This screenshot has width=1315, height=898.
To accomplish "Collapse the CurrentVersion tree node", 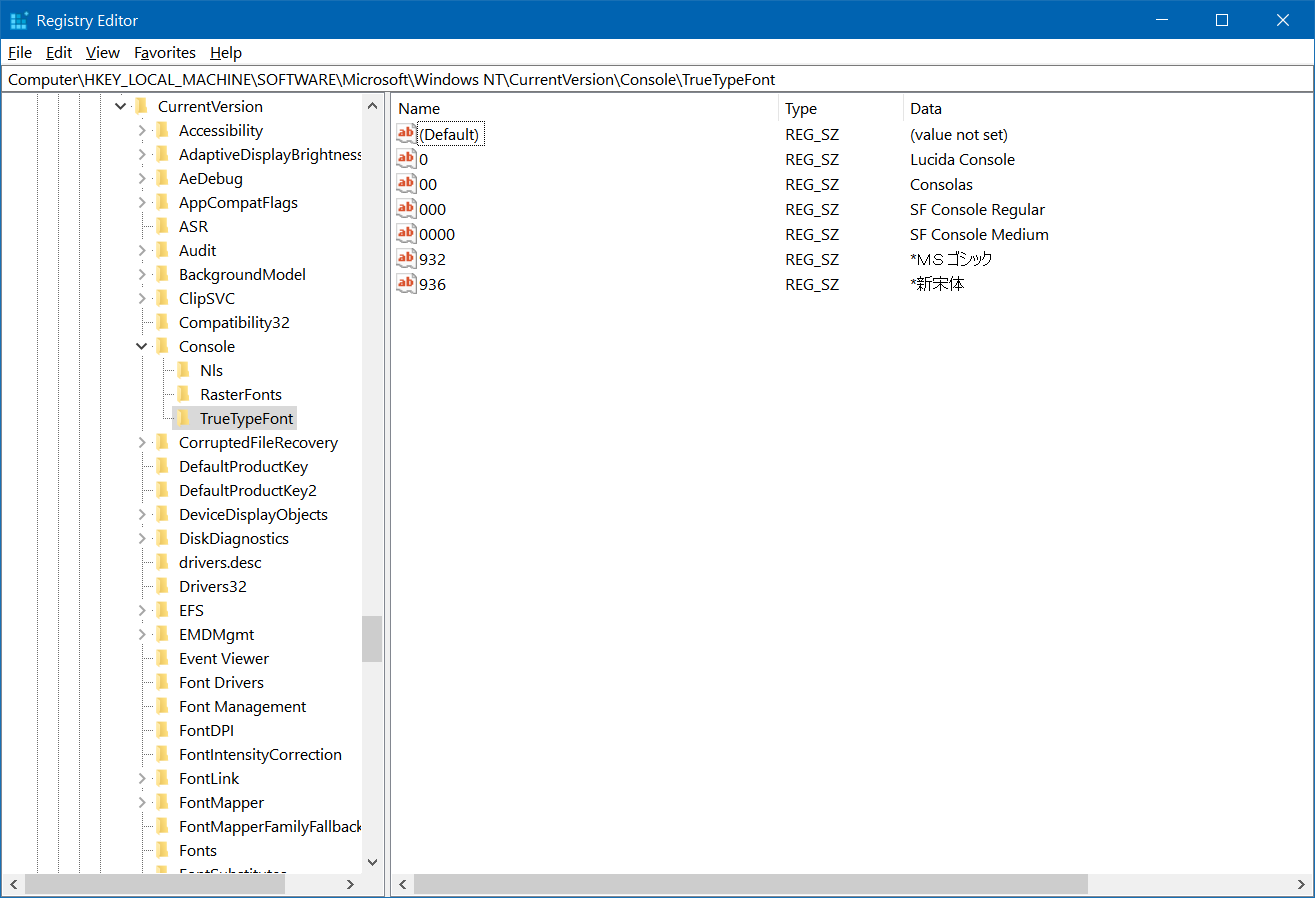I will (x=121, y=106).
